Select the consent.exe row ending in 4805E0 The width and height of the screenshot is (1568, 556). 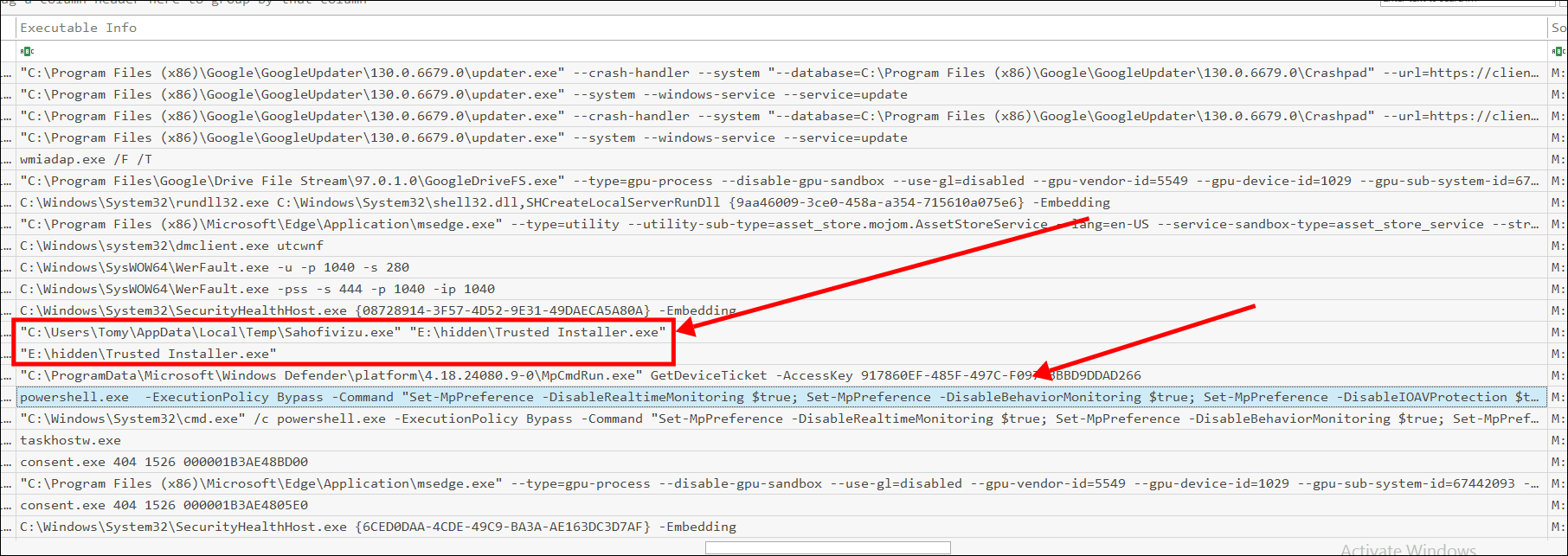[x=781, y=505]
